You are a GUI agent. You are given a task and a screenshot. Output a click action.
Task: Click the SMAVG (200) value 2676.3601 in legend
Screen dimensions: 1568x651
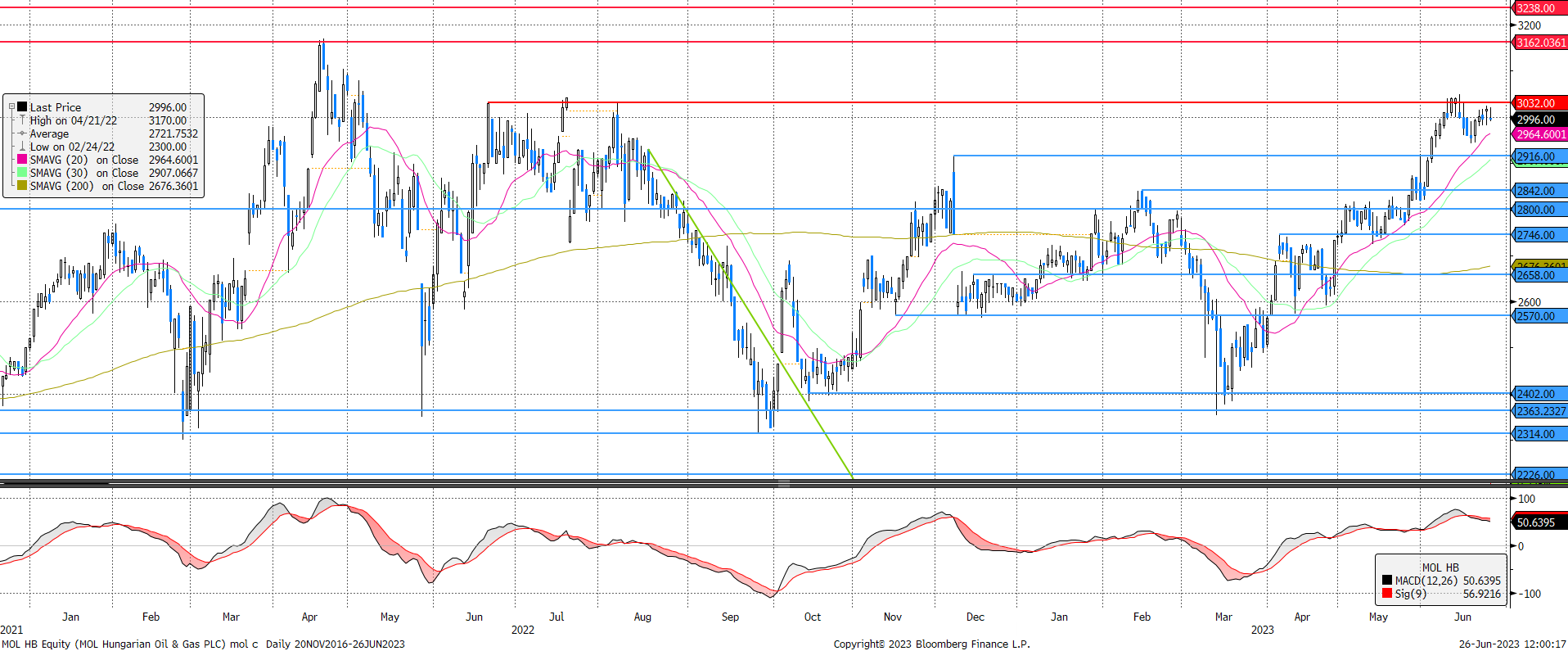[x=173, y=186]
